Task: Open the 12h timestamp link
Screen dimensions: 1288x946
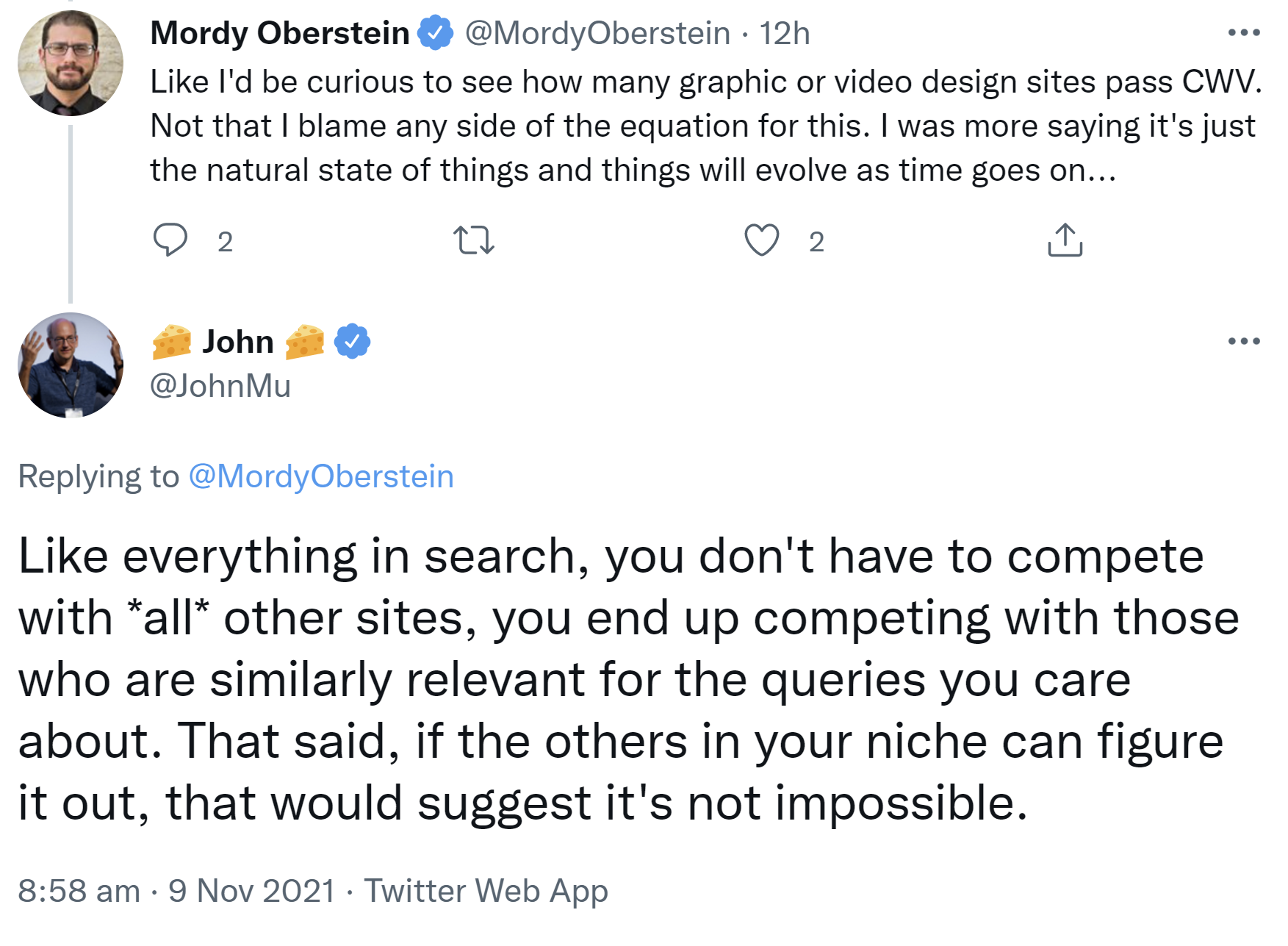Action: pyautogui.click(x=784, y=33)
